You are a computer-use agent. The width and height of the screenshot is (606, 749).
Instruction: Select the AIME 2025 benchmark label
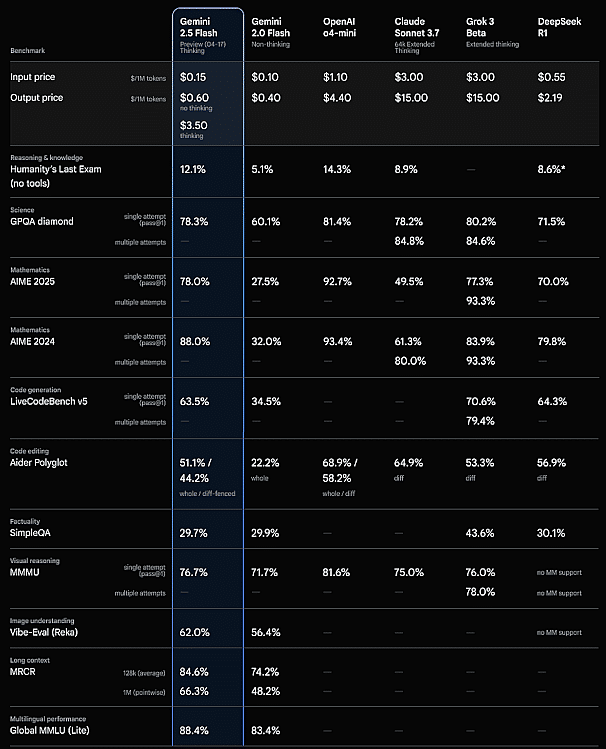click(38, 281)
